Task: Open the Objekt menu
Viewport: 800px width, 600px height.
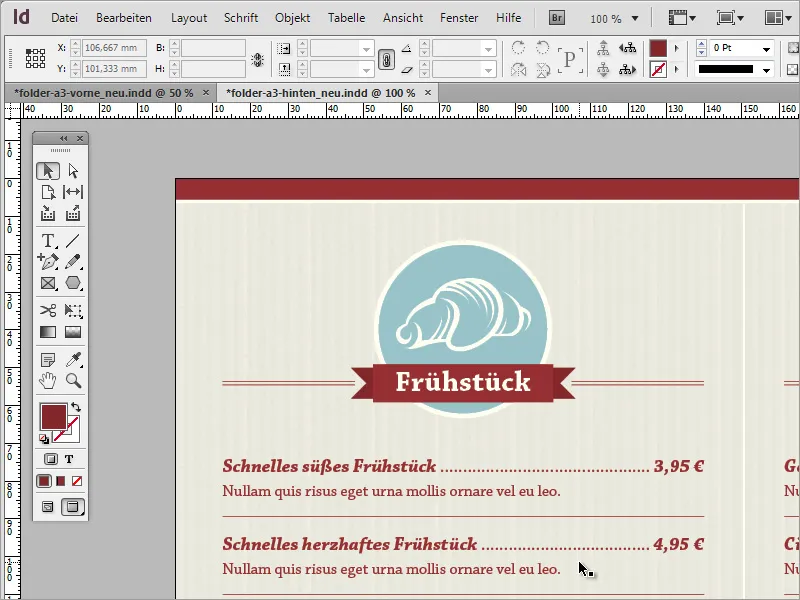Action: [x=292, y=18]
